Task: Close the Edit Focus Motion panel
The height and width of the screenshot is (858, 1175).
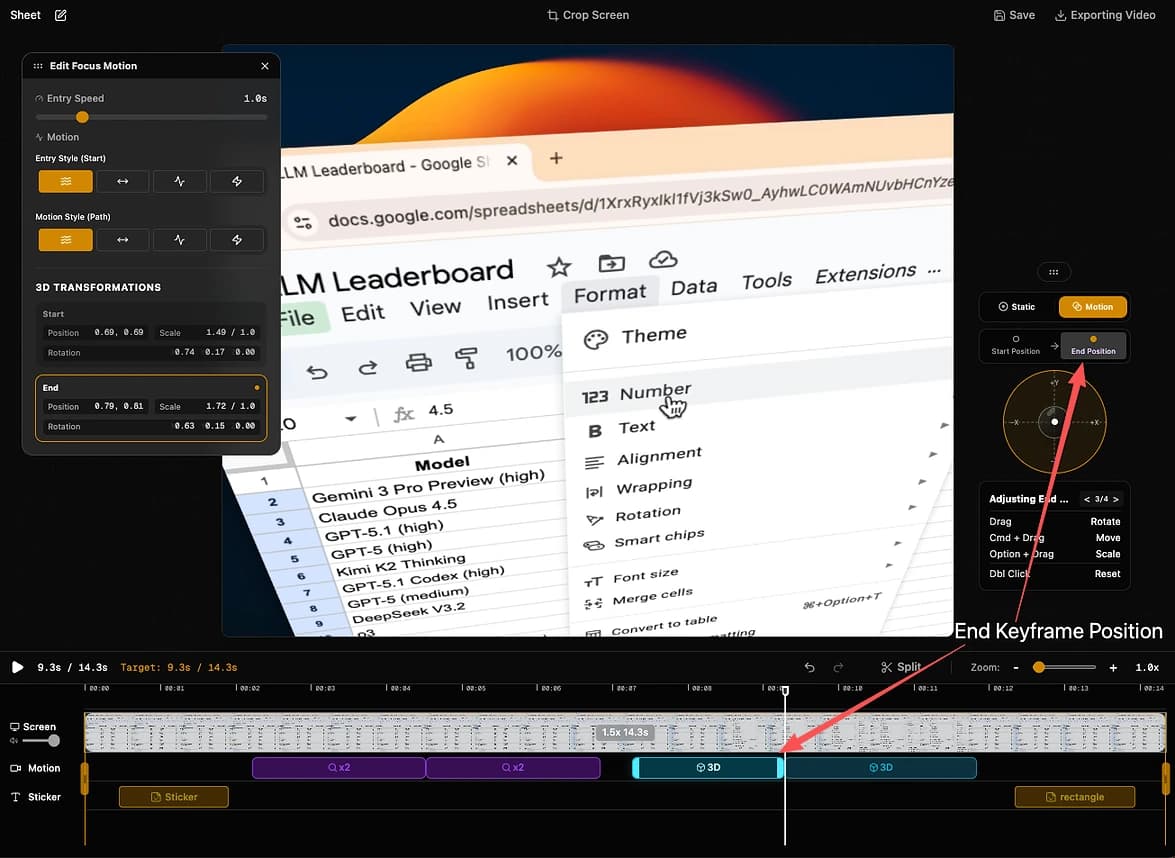Action: click(x=265, y=66)
